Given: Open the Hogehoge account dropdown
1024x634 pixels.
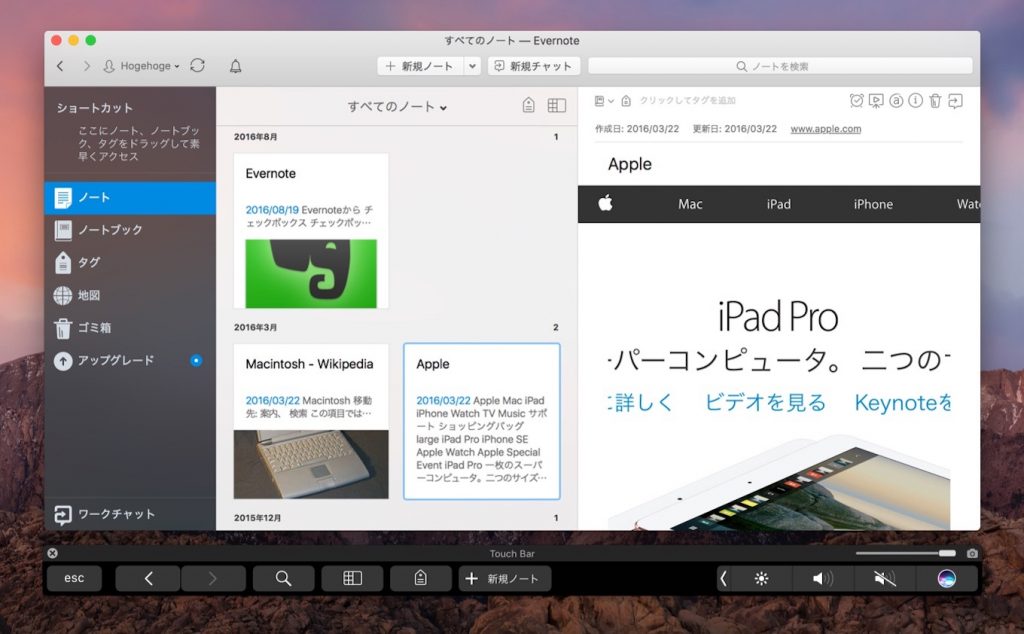Looking at the screenshot, I should pyautogui.click(x=142, y=66).
